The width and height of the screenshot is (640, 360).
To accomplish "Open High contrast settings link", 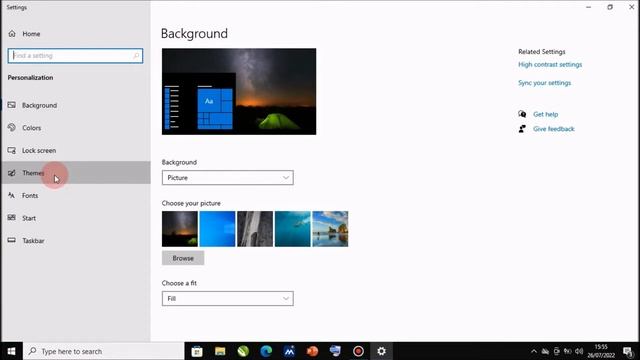I will click(x=550, y=64).
